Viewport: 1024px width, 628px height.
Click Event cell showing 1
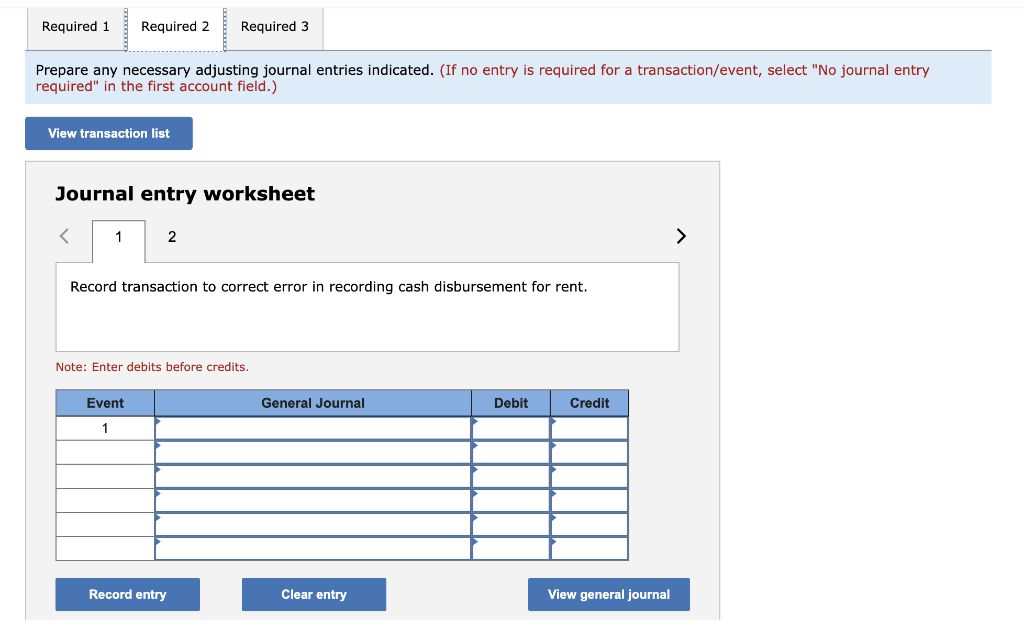(105, 428)
